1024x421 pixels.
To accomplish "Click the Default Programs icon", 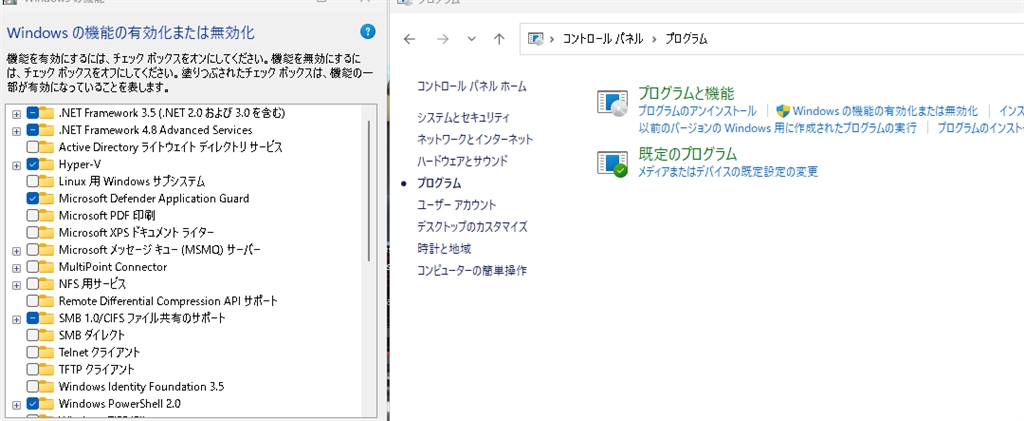I will coord(613,163).
